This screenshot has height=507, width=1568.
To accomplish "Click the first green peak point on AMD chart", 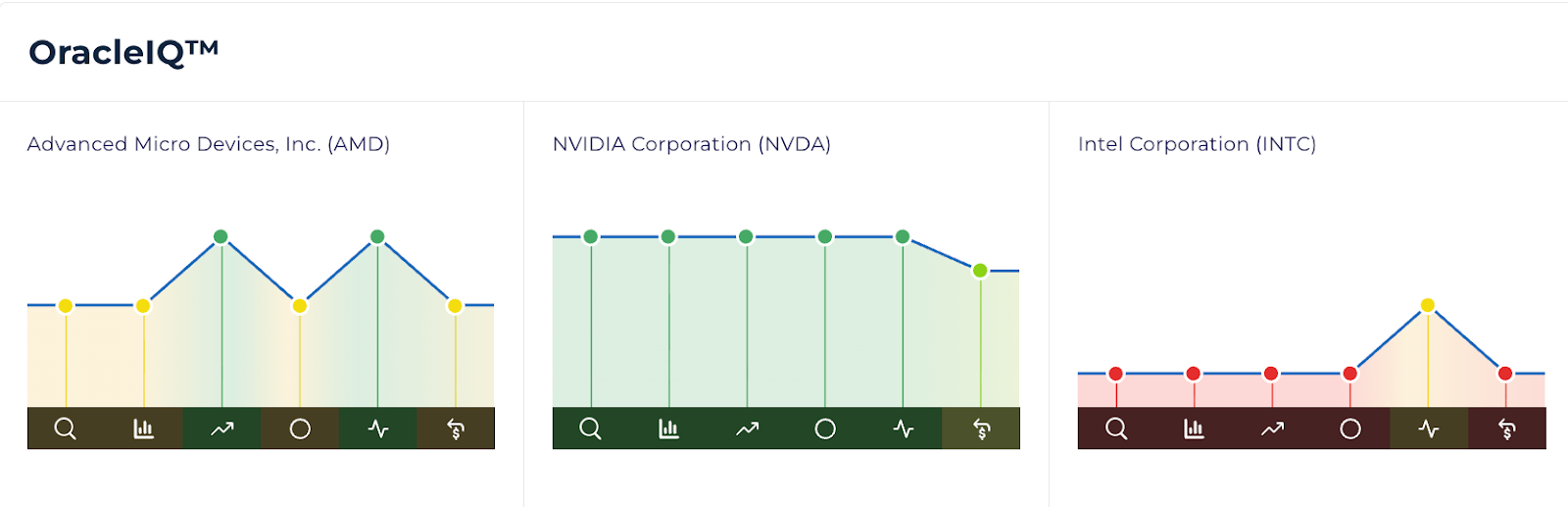I will point(220,236).
